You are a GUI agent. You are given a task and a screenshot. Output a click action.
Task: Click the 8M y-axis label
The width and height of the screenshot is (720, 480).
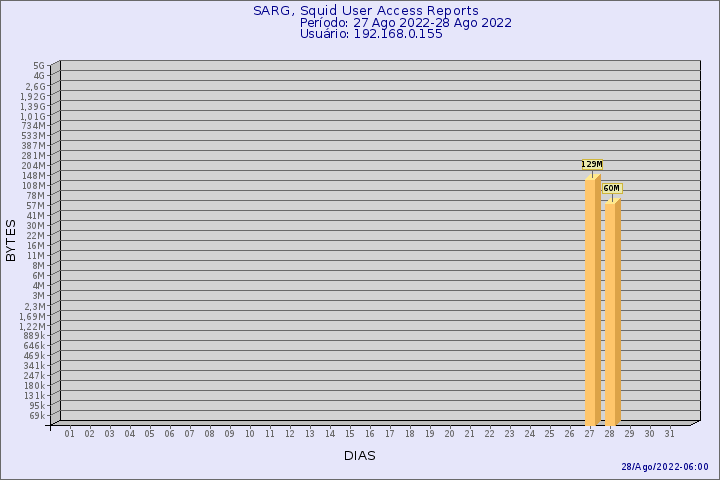tap(39, 265)
